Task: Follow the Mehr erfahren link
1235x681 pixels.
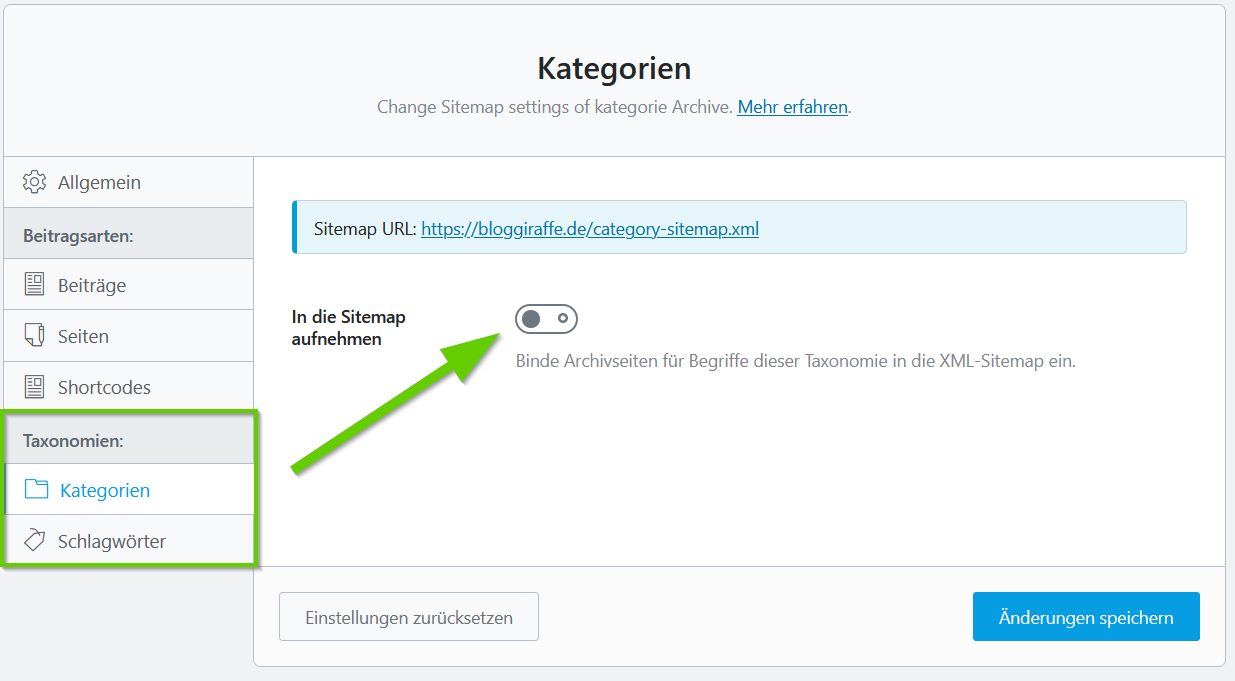Action: pos(793,107)
